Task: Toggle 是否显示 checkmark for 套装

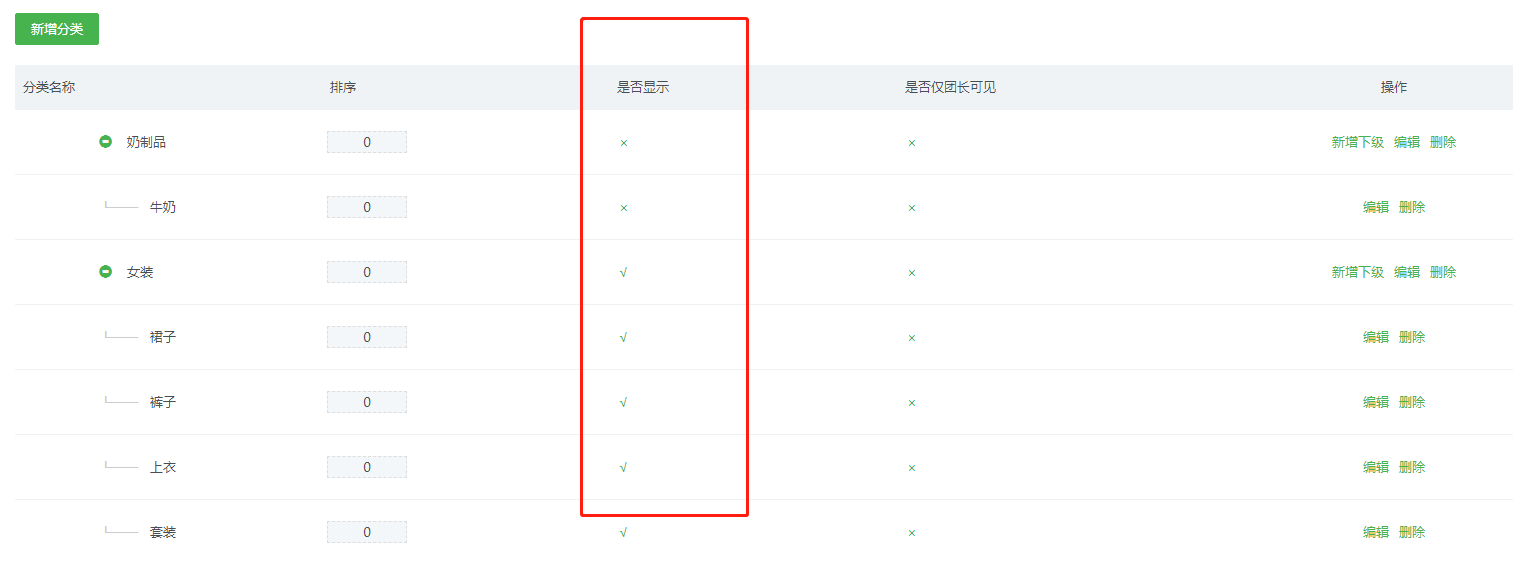Action: 624,532
